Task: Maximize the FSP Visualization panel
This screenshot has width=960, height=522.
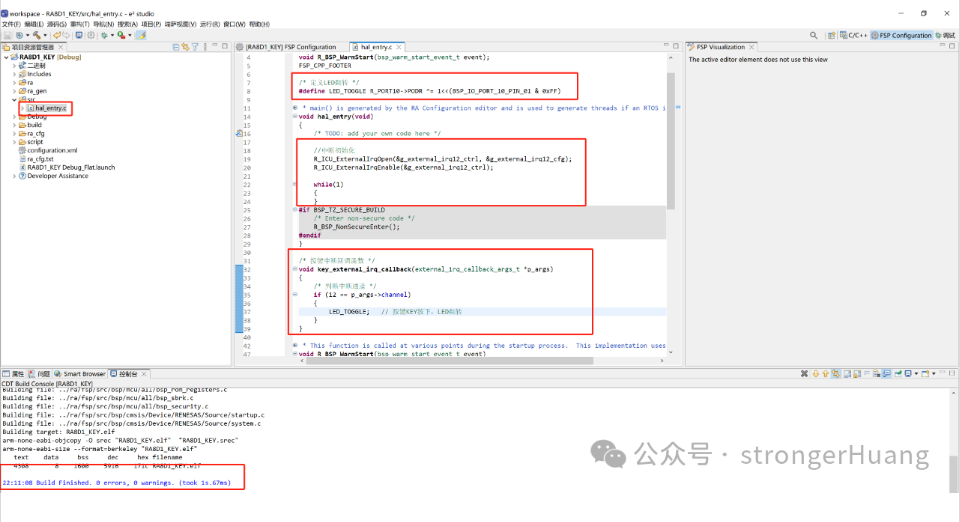Action: point(952,46)
